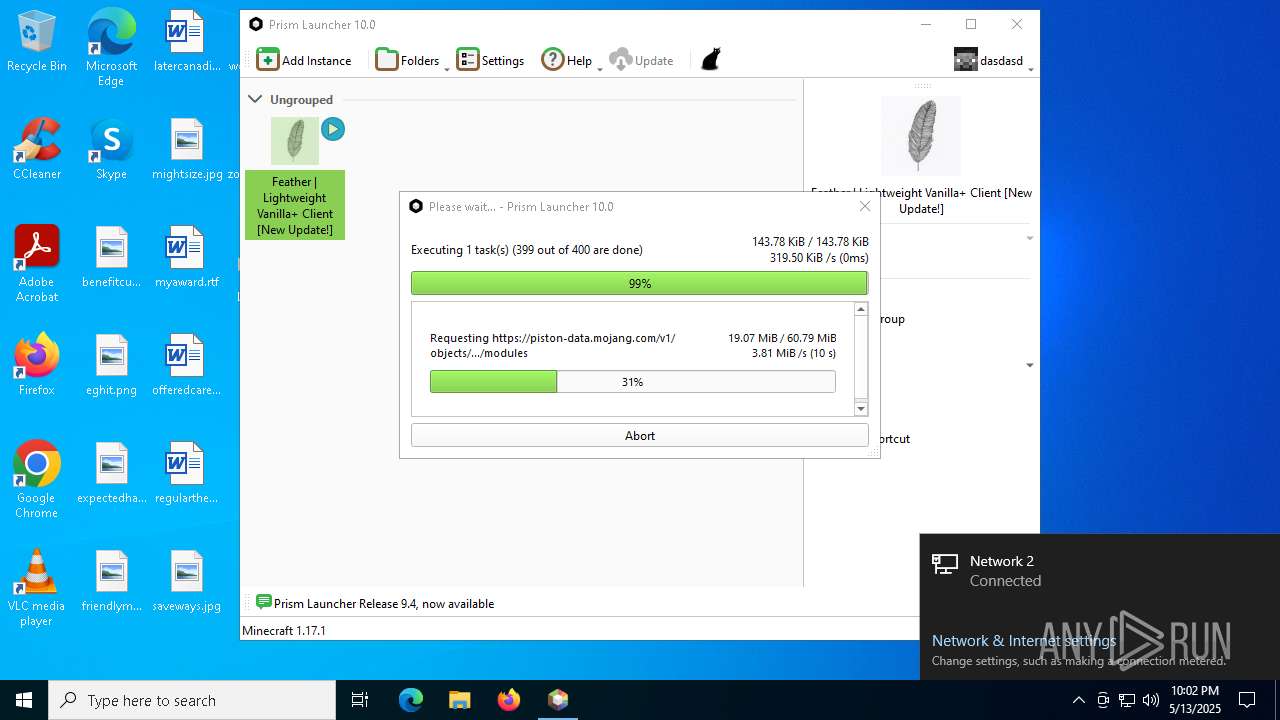Click the volume tray icon
The height and width of the screenshot is (720, 1280).
[x=1151, y=700]
